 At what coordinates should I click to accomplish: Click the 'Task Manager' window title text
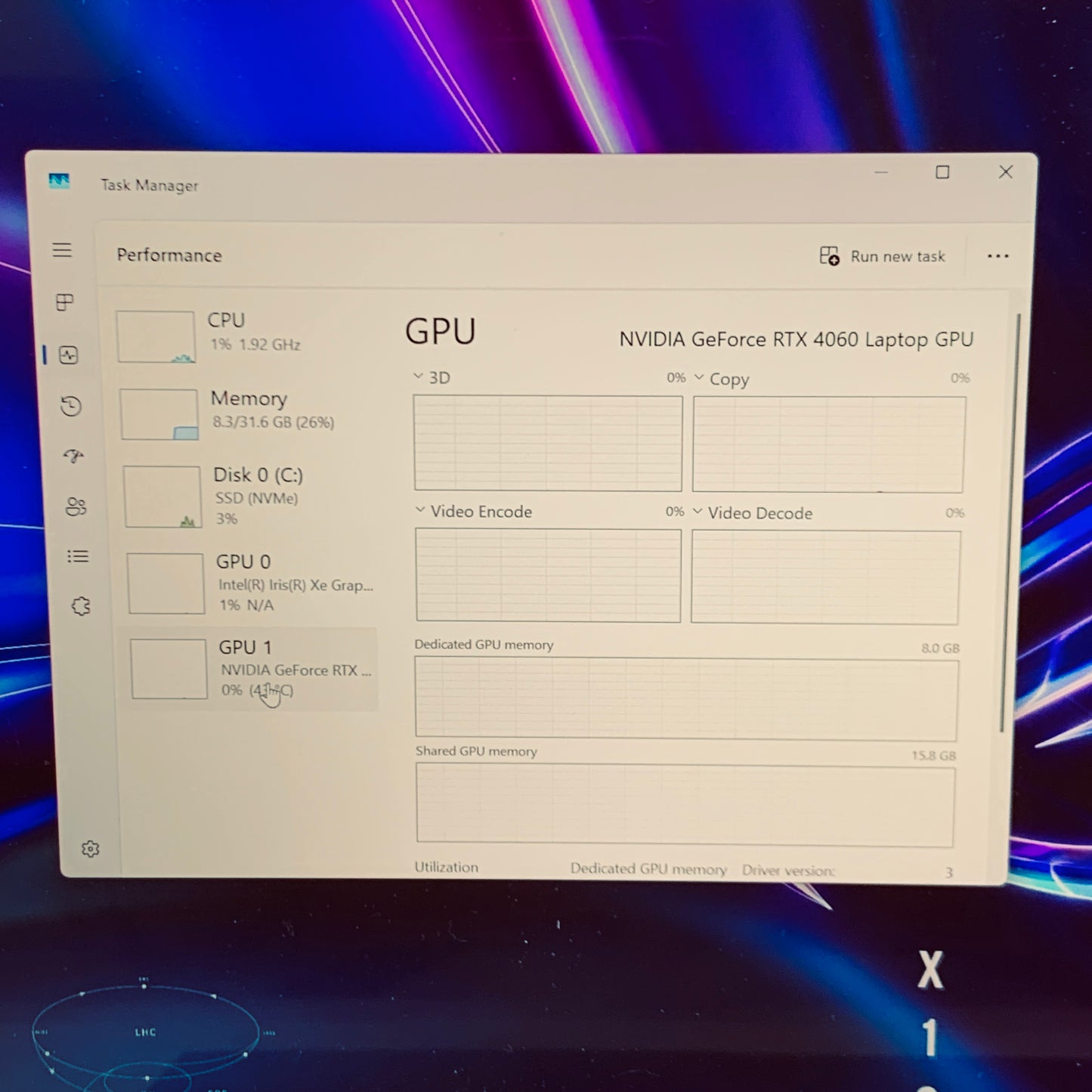coord(150,185)
